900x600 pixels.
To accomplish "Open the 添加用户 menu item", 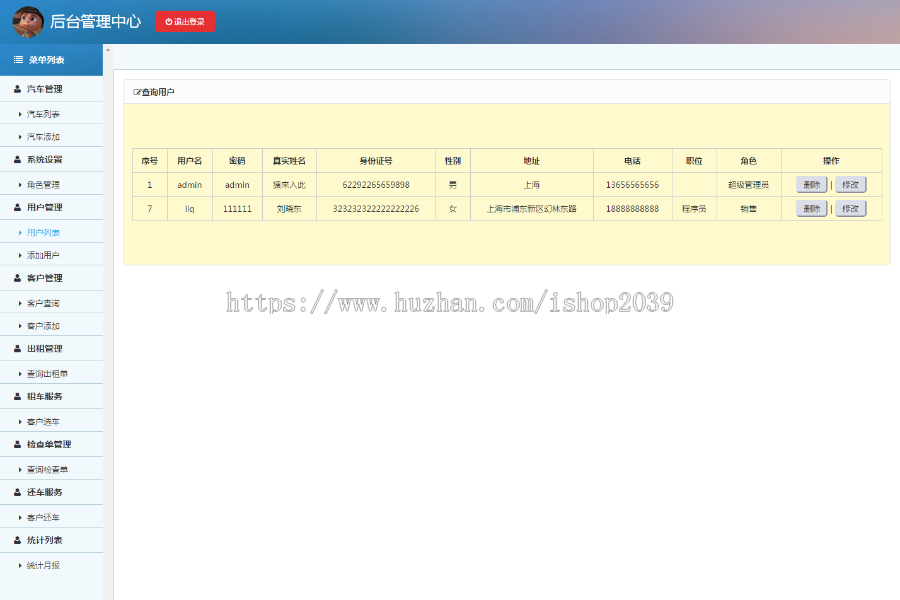I will coord(51,255).
